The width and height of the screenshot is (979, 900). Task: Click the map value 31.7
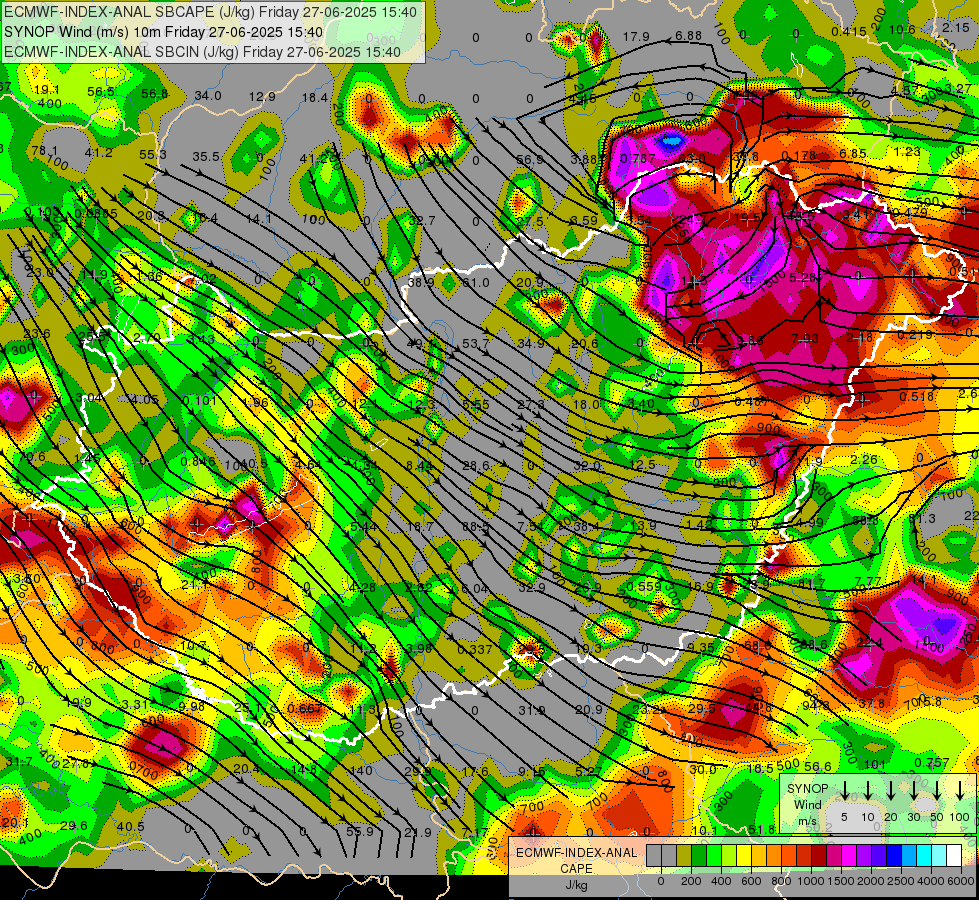tap(19, 761)
